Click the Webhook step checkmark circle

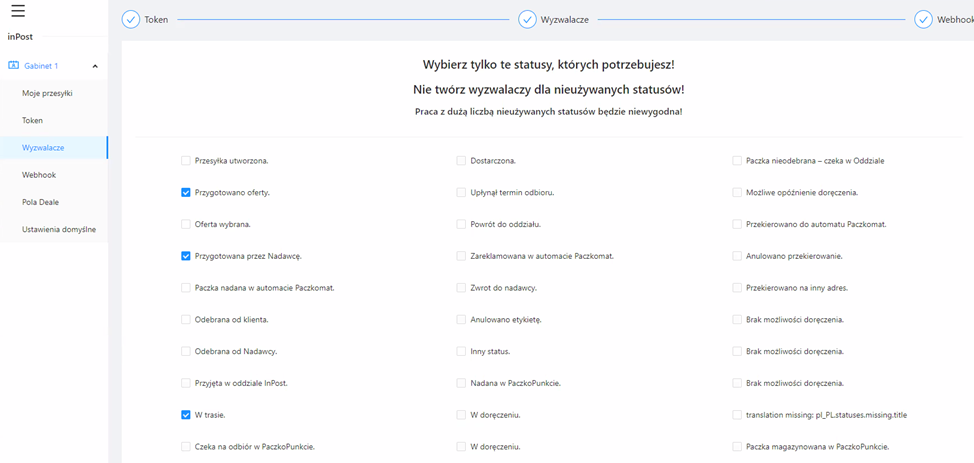coord(923,20)
